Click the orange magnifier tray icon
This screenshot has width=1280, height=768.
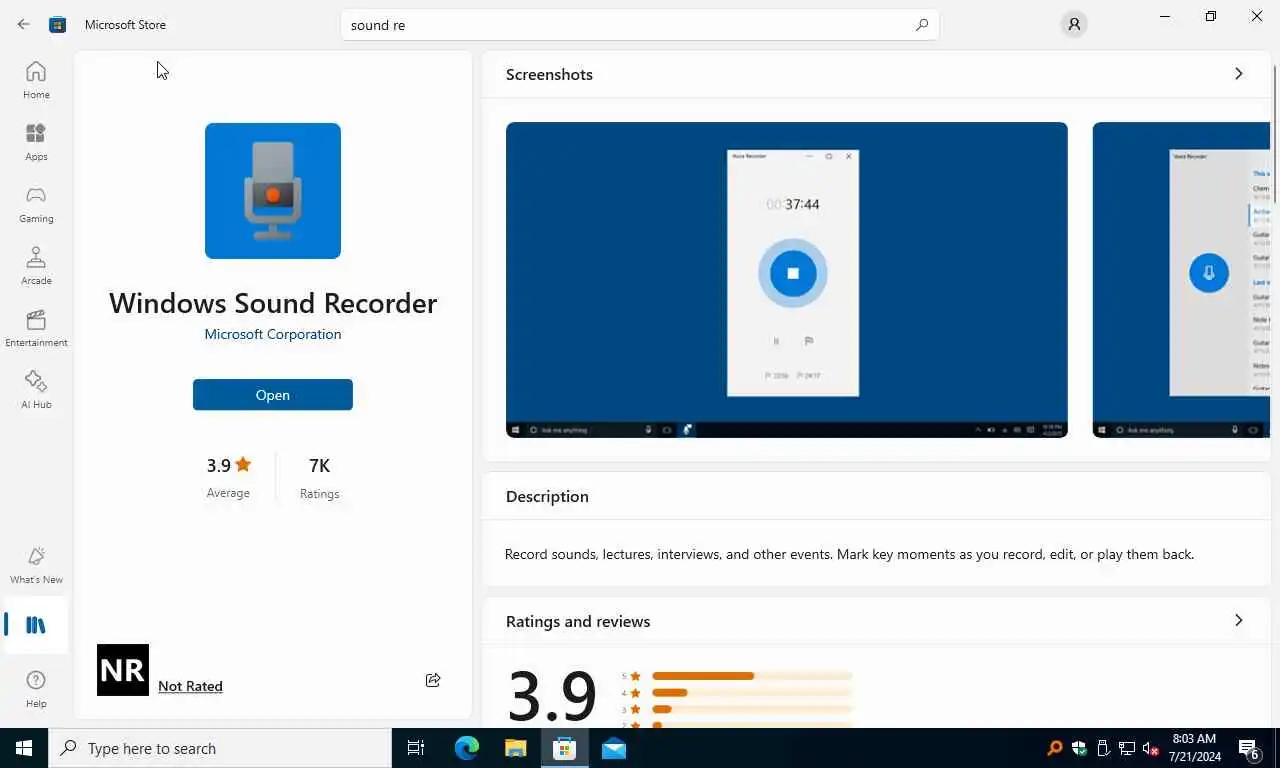pos(1055,748)
